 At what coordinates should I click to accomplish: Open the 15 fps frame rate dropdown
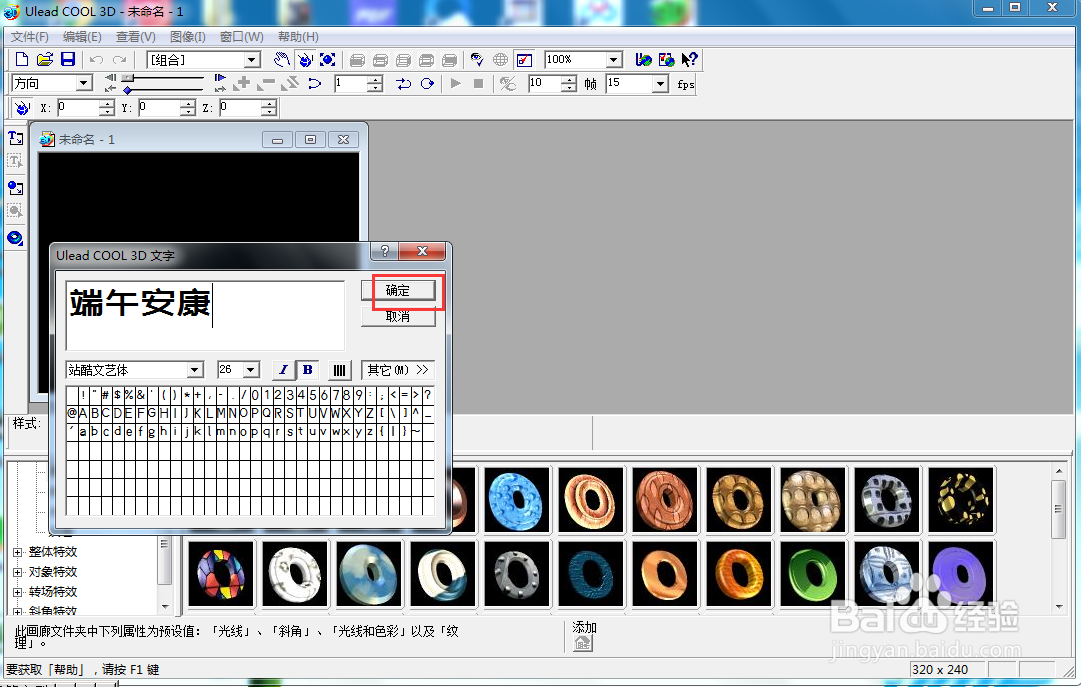[x=660, y=83]
